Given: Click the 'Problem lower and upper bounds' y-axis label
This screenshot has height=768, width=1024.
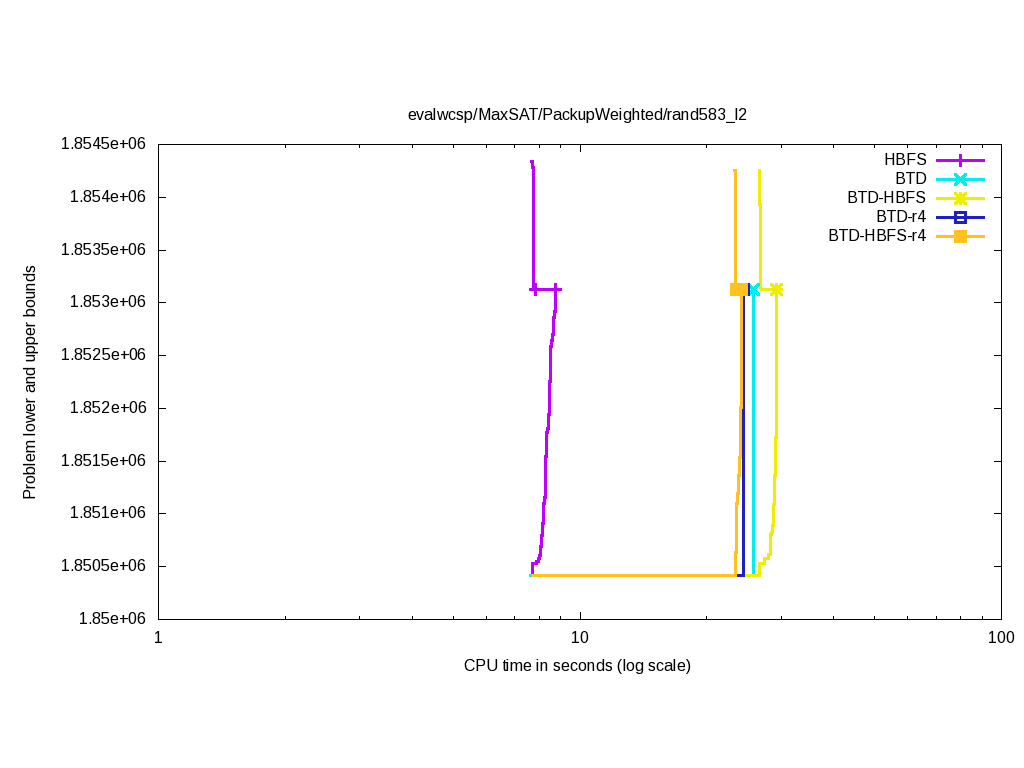Looking at the screenshot, I should point(30,382).
